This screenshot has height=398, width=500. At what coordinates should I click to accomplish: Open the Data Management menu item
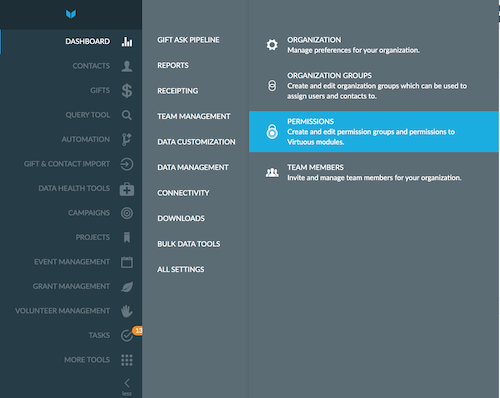pyautogui.click(x=193, y=167)
